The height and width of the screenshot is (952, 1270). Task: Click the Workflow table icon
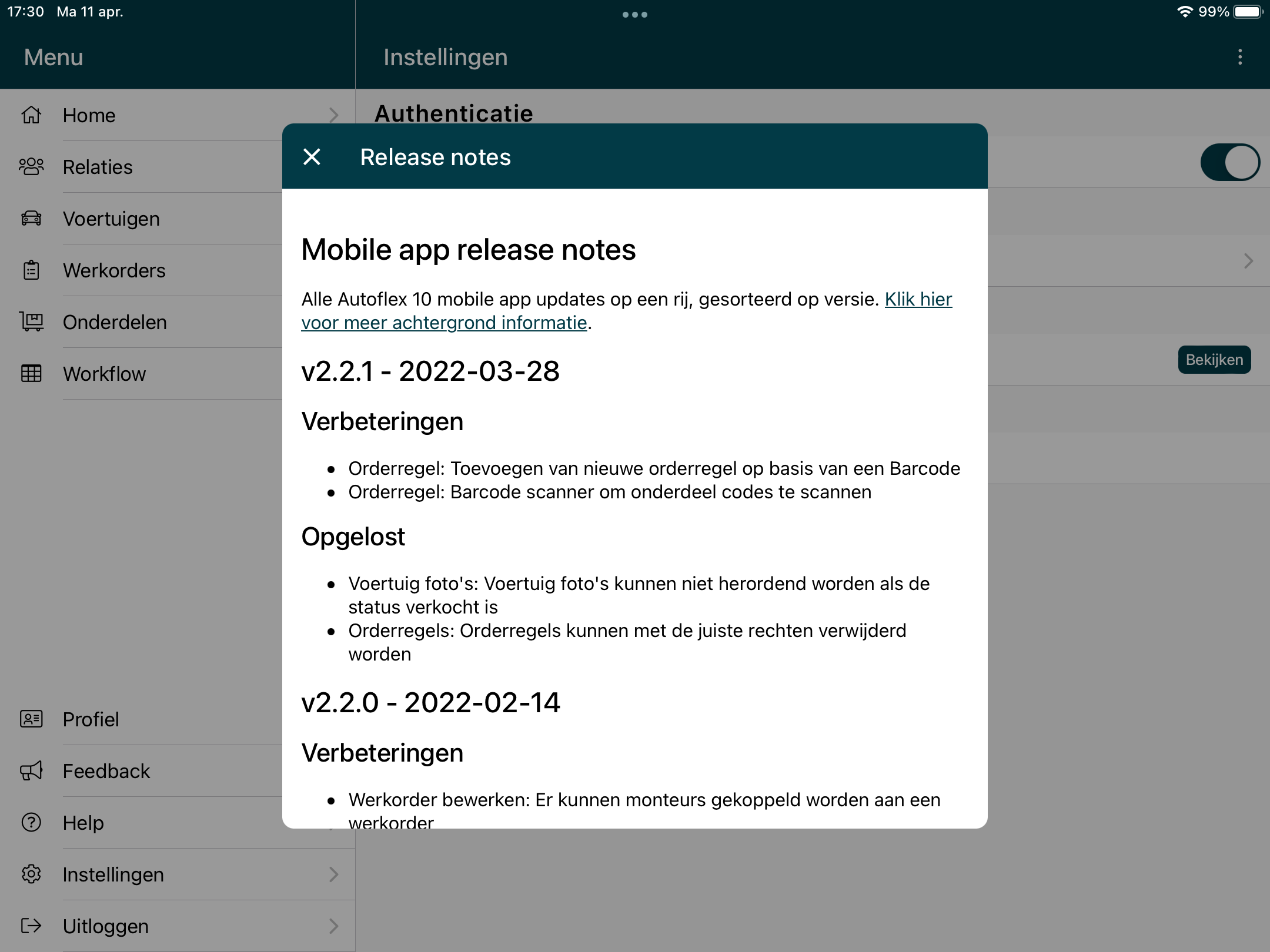coord(31,374)
